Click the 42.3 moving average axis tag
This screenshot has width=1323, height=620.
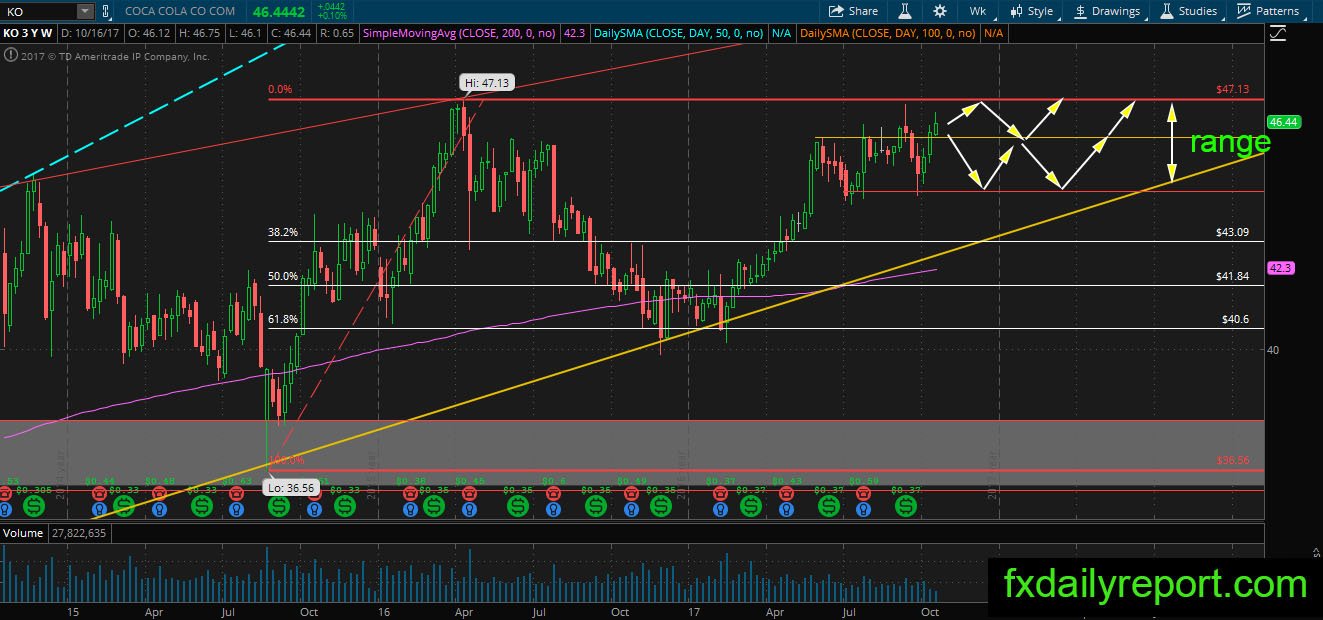[1281, 268]
